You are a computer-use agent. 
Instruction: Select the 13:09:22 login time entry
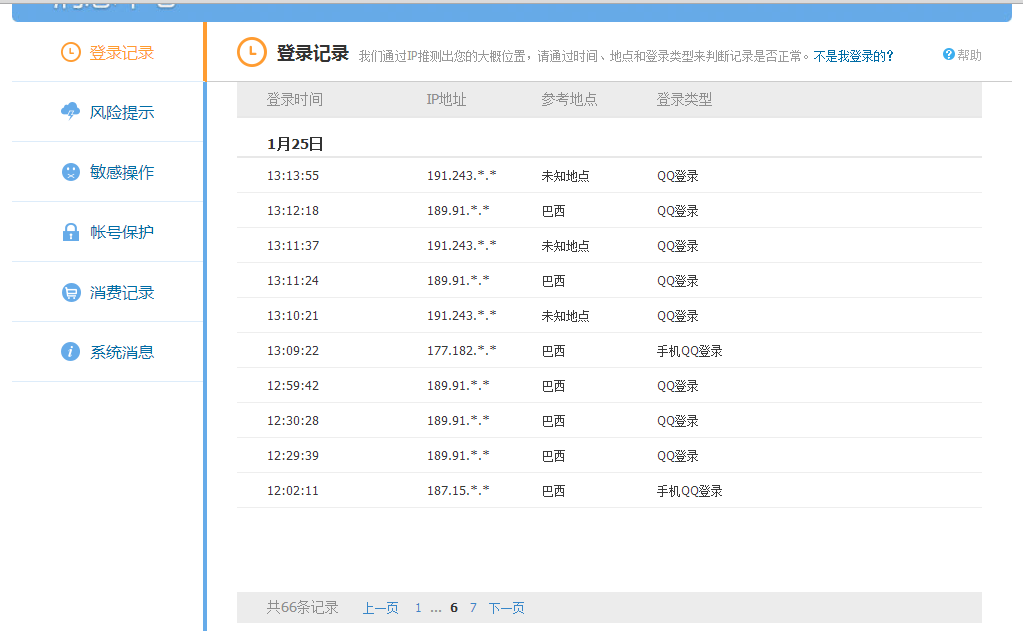(x=293, y=351)
